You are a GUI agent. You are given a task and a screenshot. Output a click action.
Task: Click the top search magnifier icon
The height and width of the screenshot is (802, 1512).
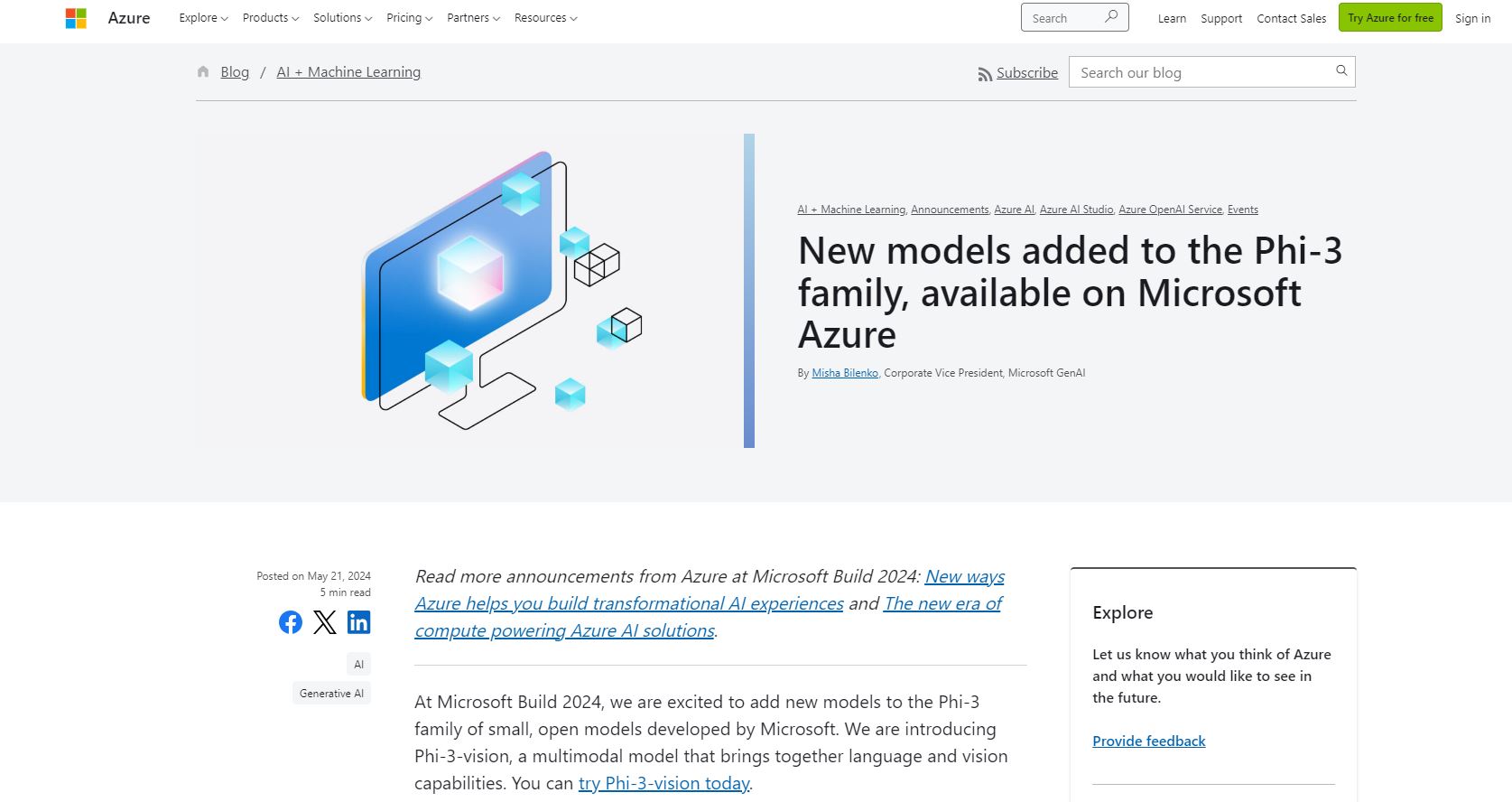pyautogui.click(x=1111, y=17)
